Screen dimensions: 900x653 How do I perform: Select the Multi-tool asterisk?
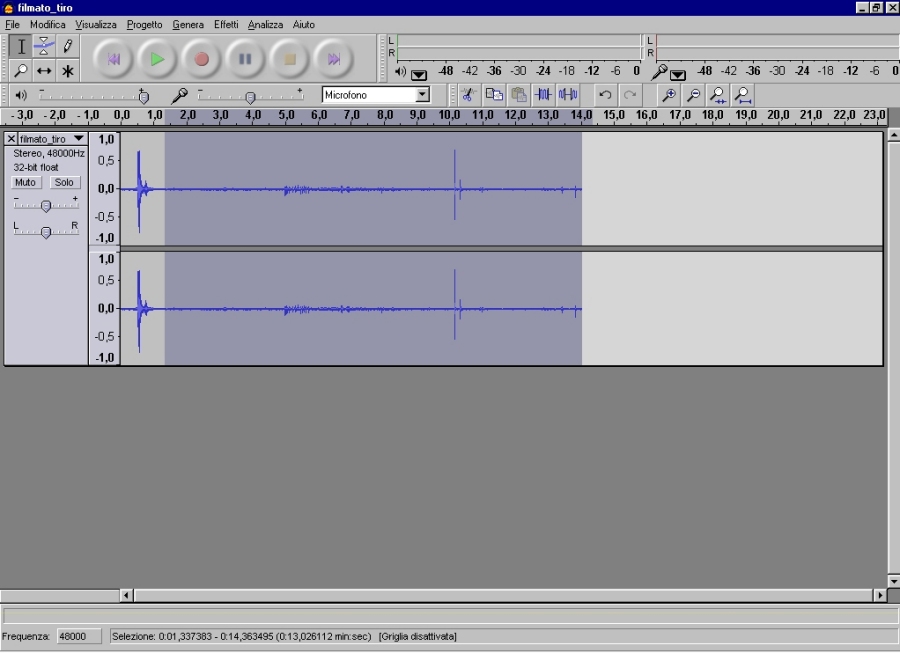point(68,71)
